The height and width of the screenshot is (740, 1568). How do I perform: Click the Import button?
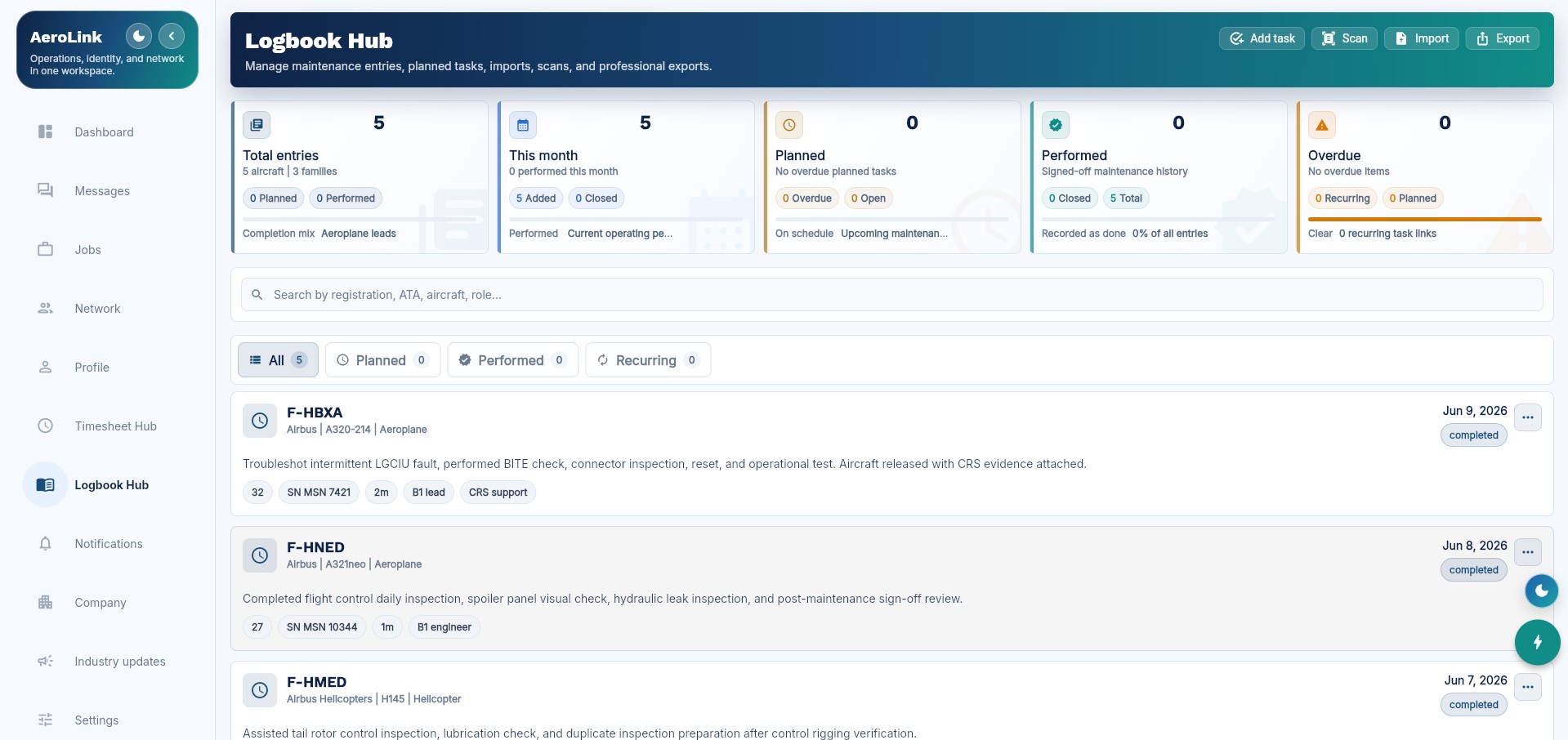tap(1421, 38)
